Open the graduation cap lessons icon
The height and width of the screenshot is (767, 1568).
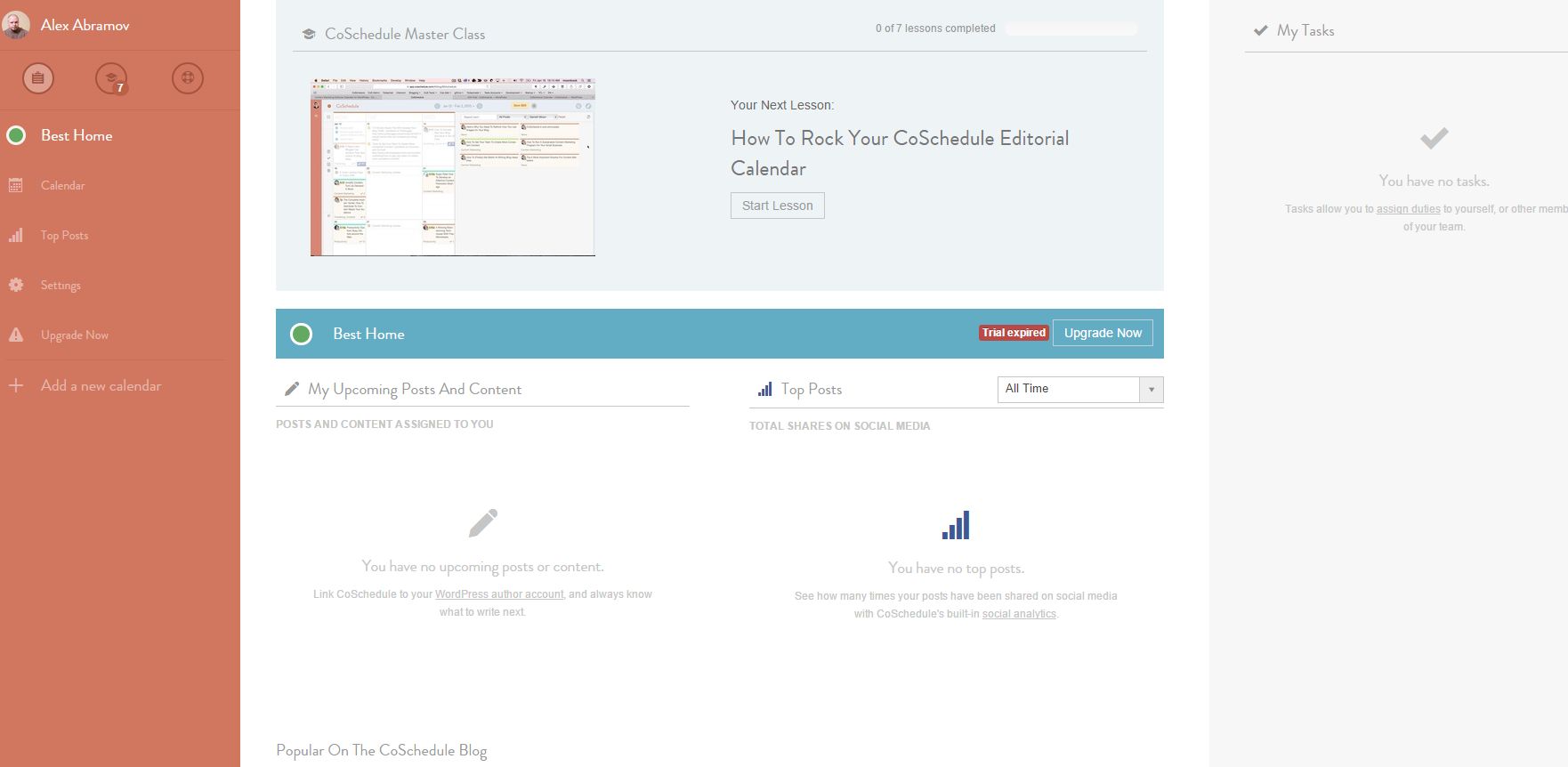pyautogui.click(x=111, y=78)
